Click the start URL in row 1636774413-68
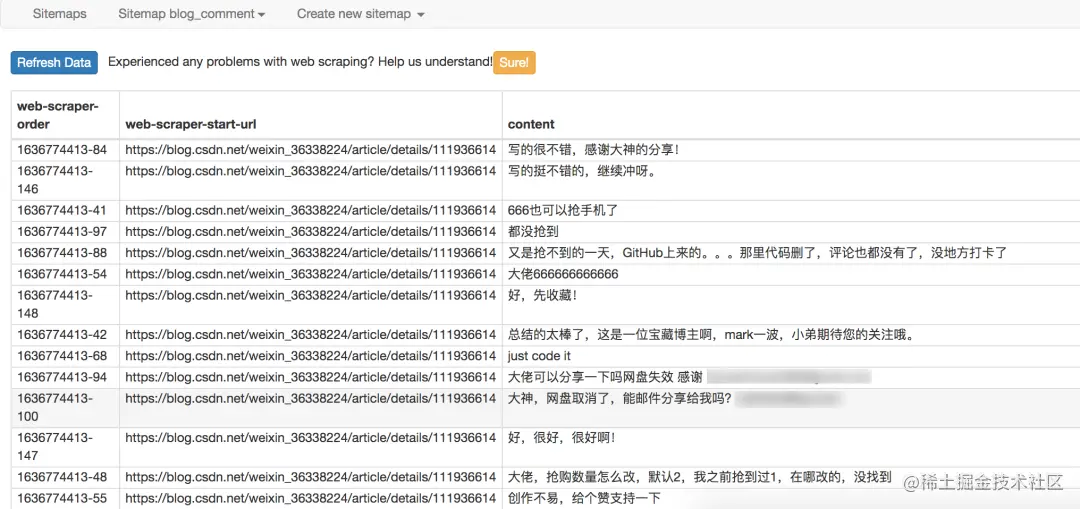The height and width of the screenshot is (509, 1080). pyautogui.click(x=311, y=356)
